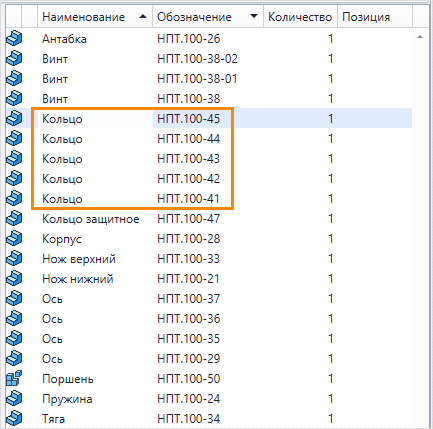Click the part icon for Нож верхний
Viewport: 433px width, 429px height.
(x=14, y=259)
